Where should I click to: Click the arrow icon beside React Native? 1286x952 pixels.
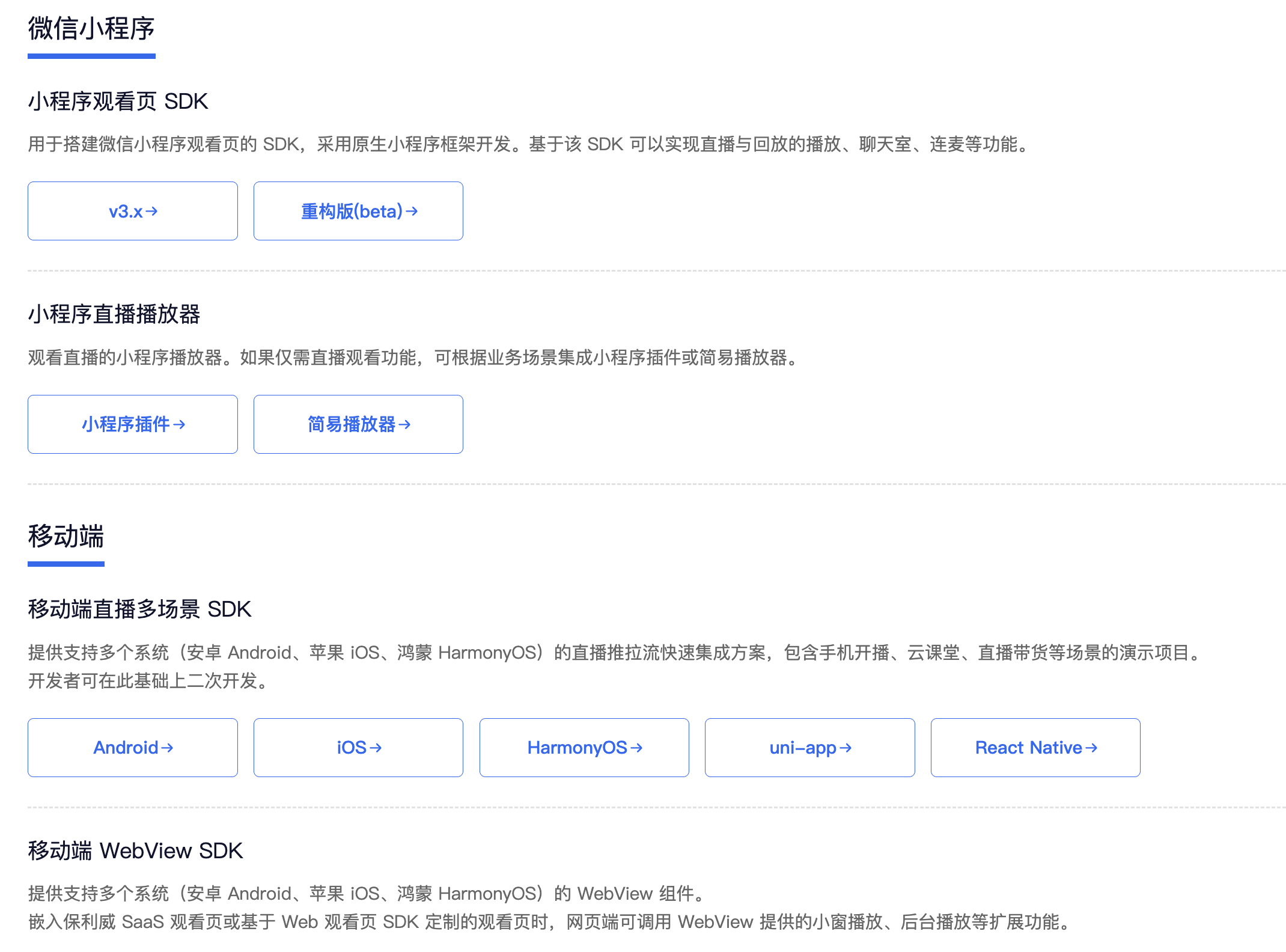point(1092,748)
